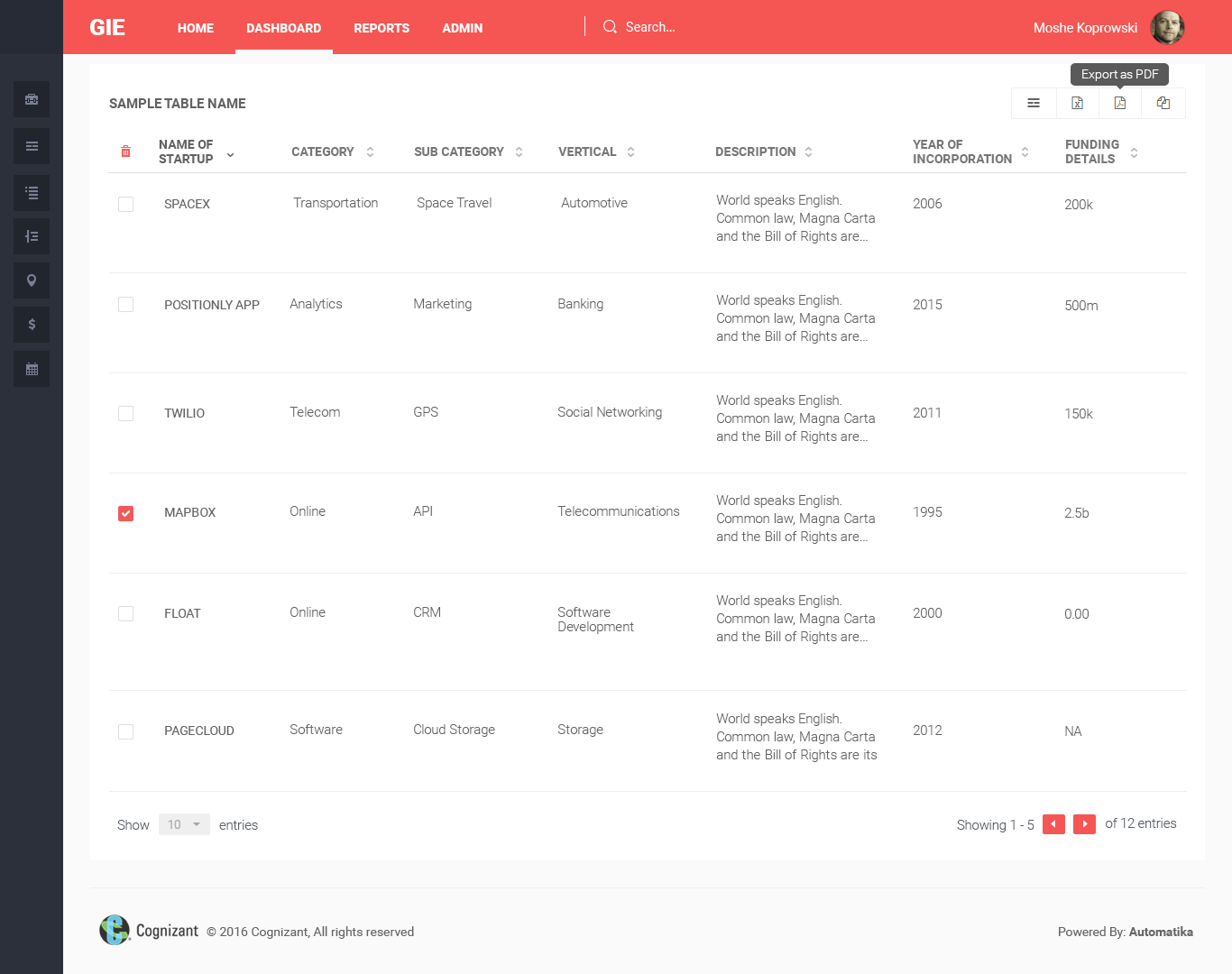Sort by Vertical column arrows

tap(630, 152)
